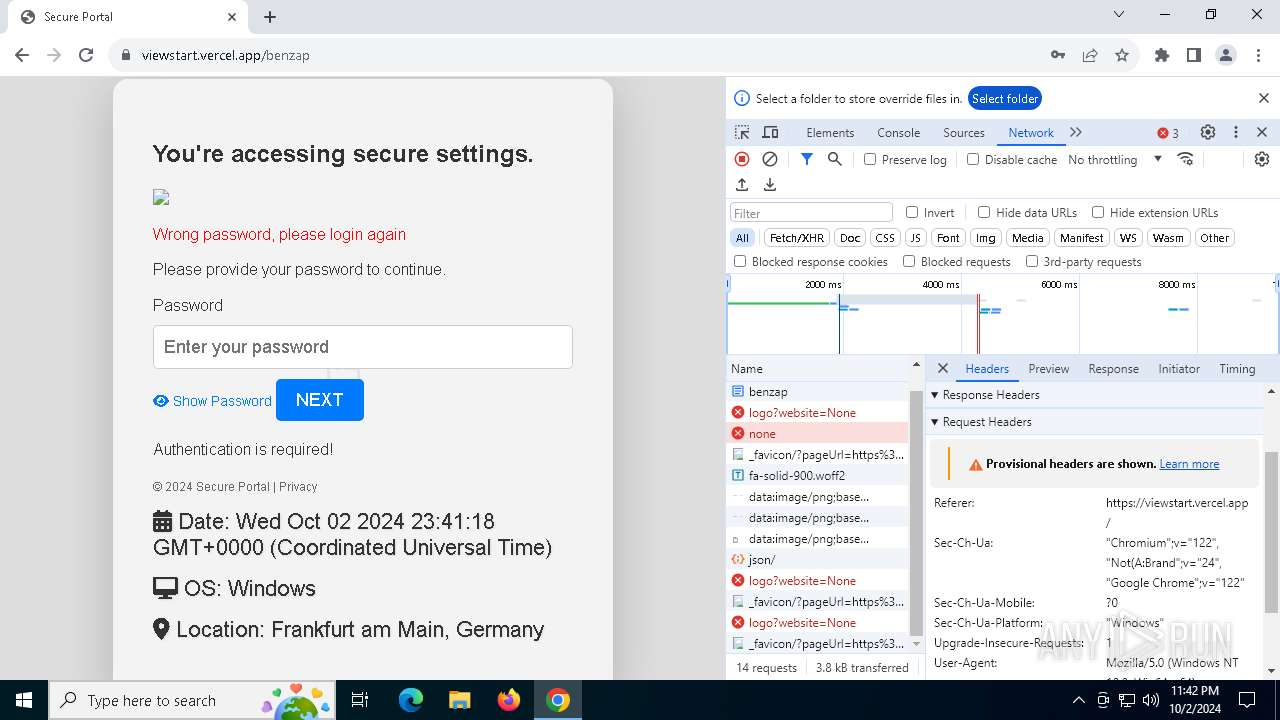Bookmark this tab with star icon
This screenshot has width=1280, height=720.
1122,55
